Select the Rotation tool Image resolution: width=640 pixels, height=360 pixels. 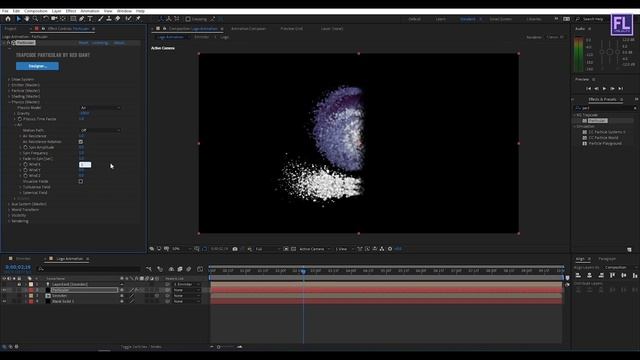coord(46,19)
